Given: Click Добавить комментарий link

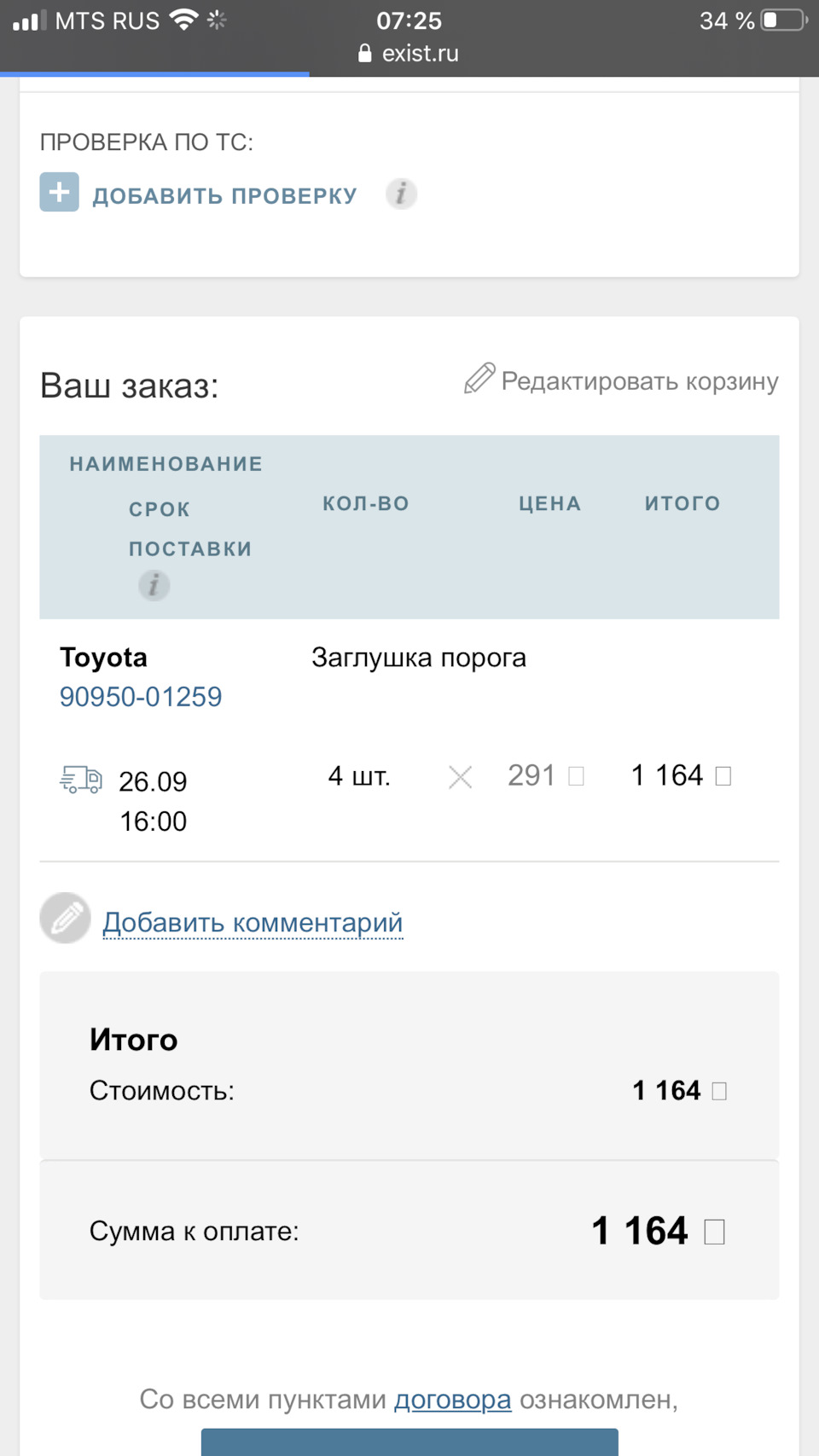Looking at the screenshot, I should point(253,922).
